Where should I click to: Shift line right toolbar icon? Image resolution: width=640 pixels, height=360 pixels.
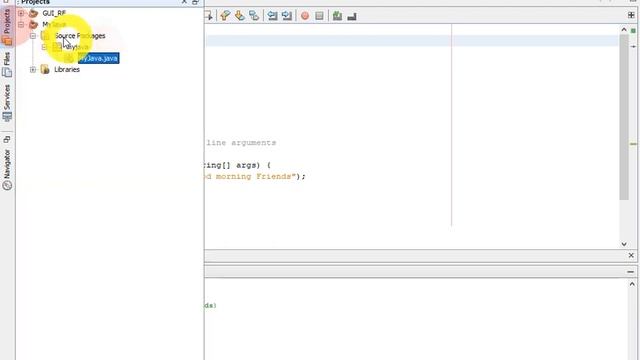coord(287,16)
